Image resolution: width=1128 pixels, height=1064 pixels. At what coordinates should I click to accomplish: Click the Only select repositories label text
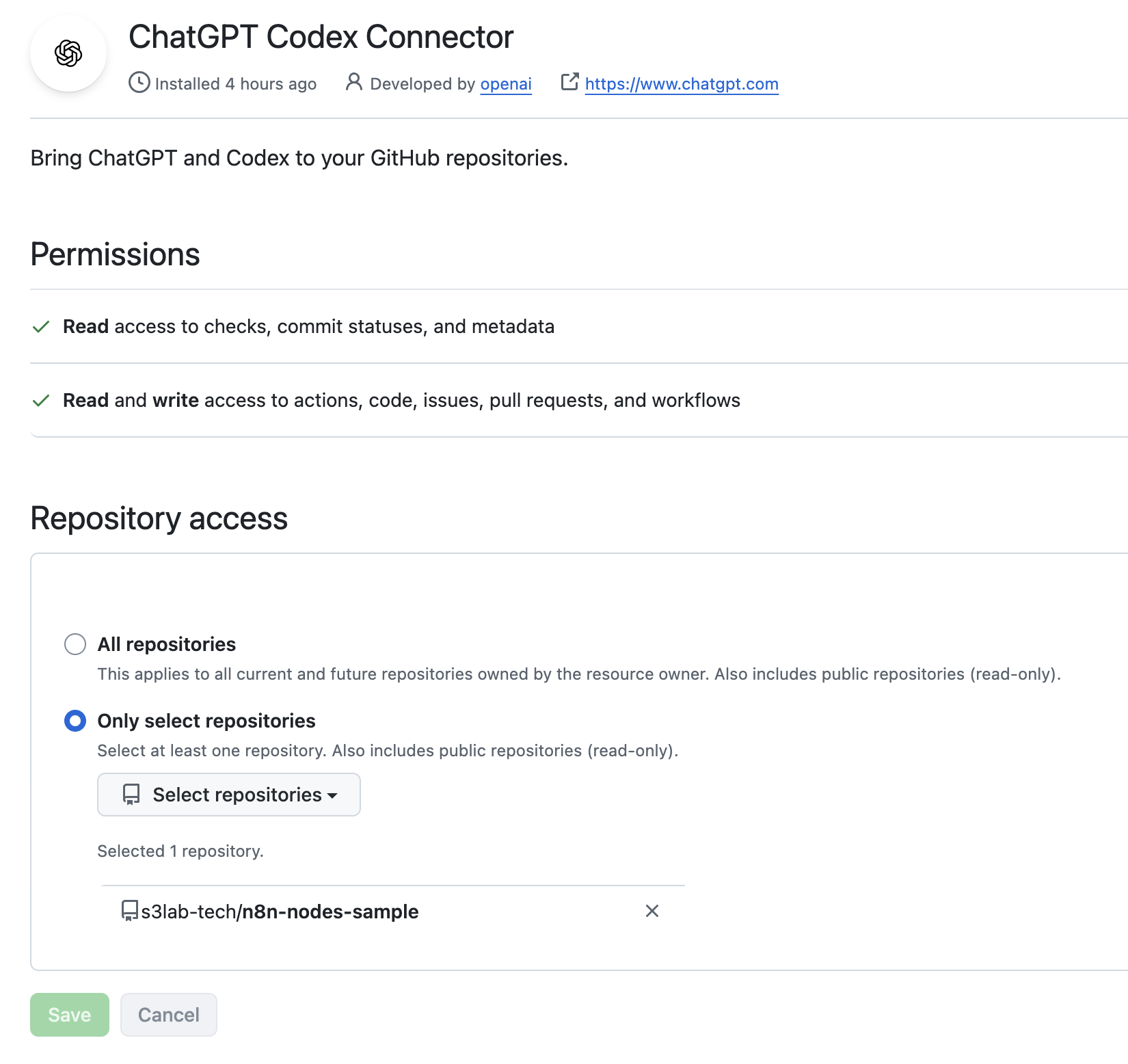click(206, 721)
